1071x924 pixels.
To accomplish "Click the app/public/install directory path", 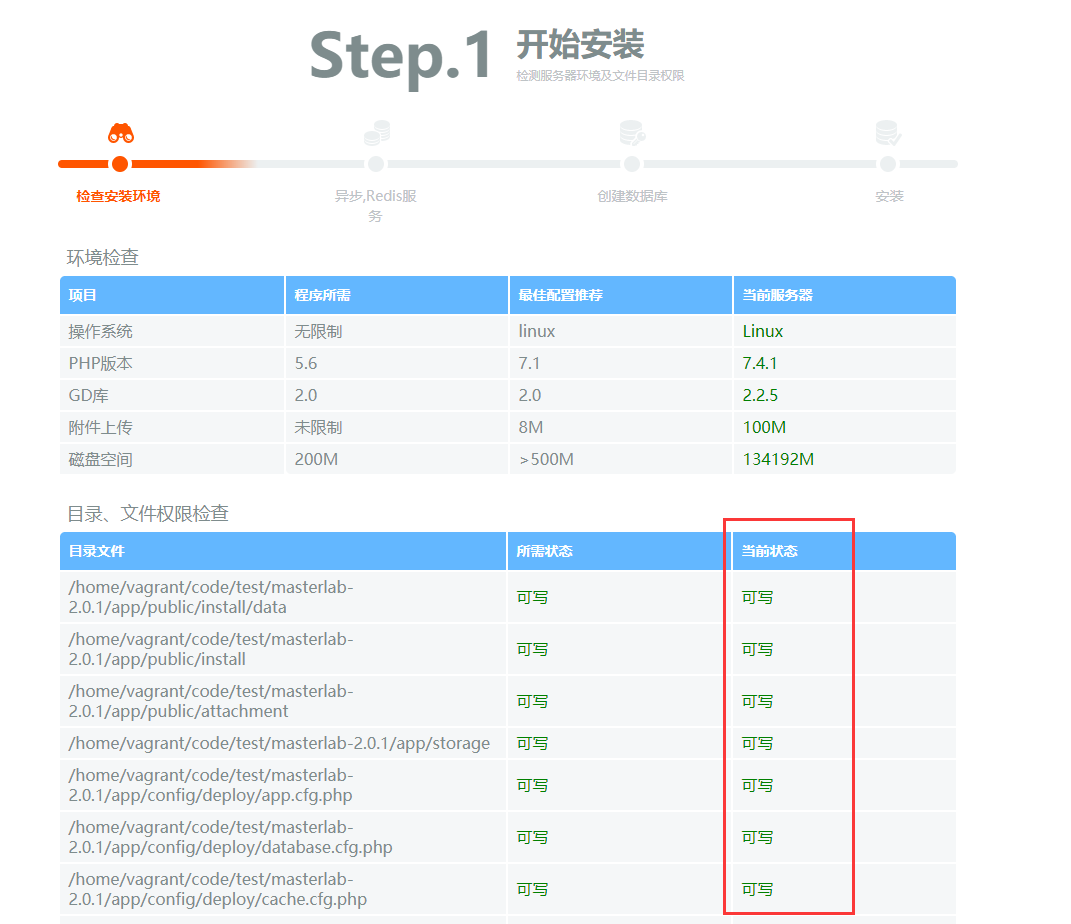I will (x=211, y=649).
